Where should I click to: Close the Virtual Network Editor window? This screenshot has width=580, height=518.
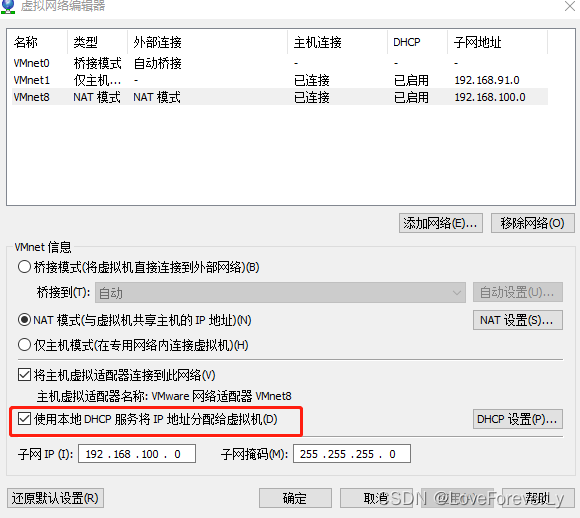click(570, 6)
